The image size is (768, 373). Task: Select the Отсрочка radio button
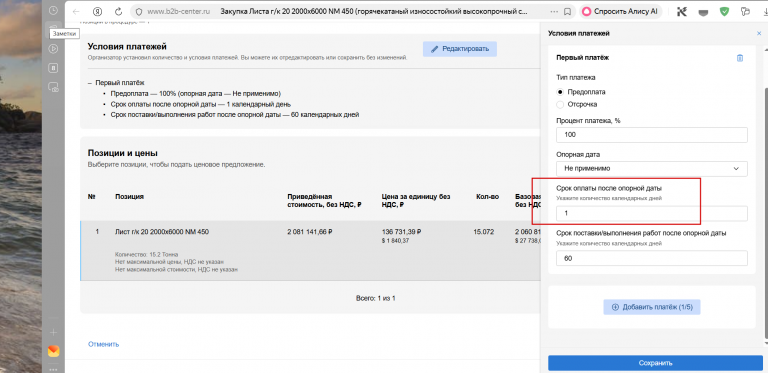[x=560, y=104]
